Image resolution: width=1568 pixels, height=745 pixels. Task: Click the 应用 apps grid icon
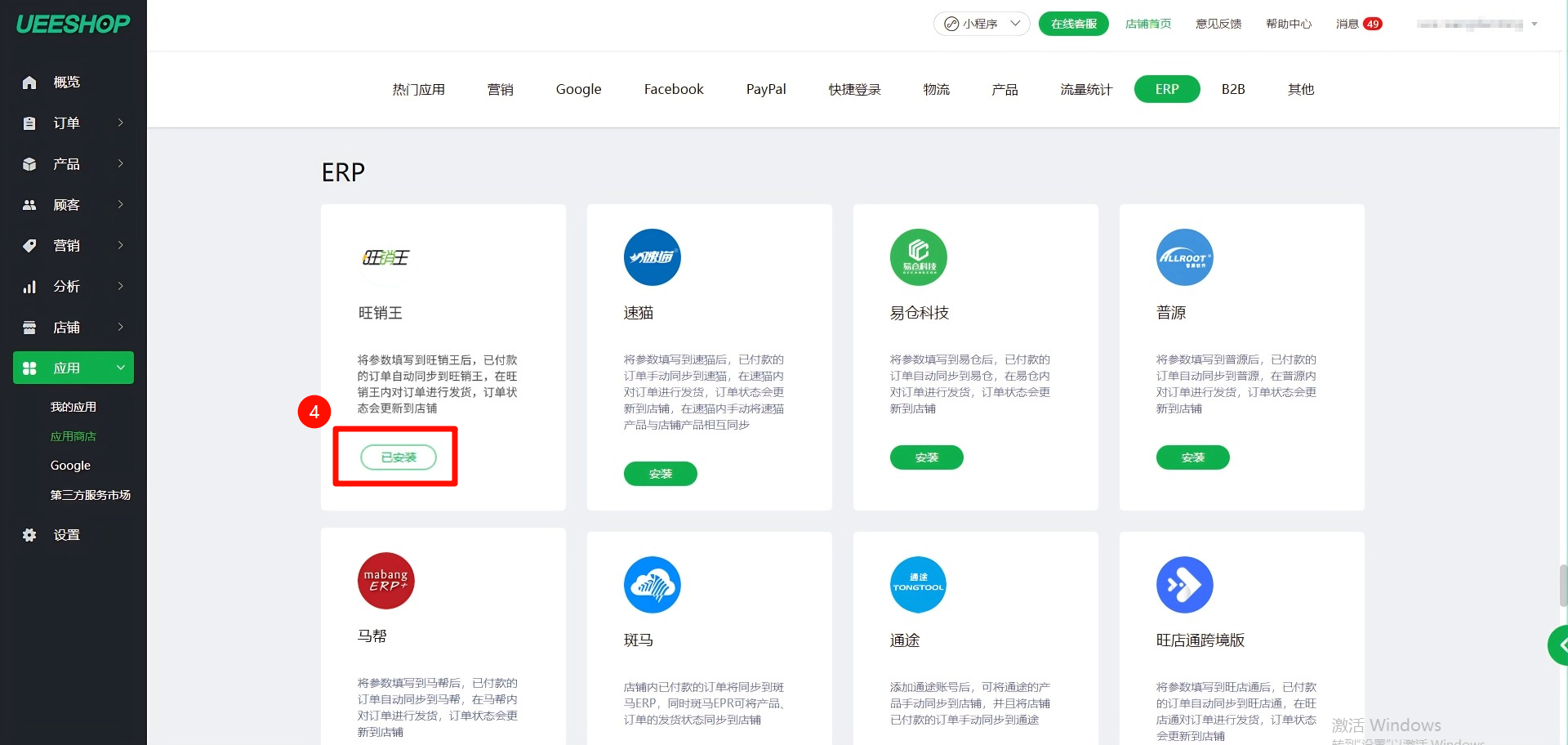pyautogui.click(x=29, y=368)
